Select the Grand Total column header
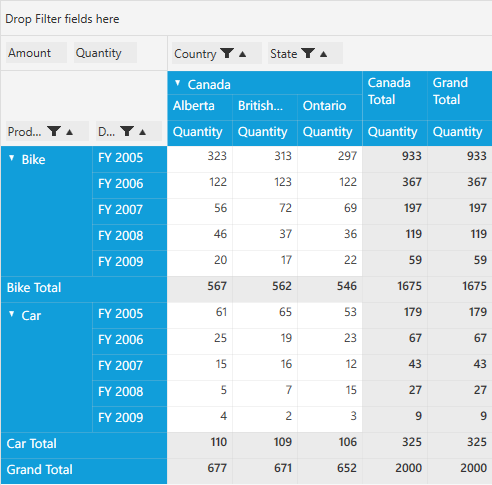Screen dimensions: 492x485 tap(460, 95)
